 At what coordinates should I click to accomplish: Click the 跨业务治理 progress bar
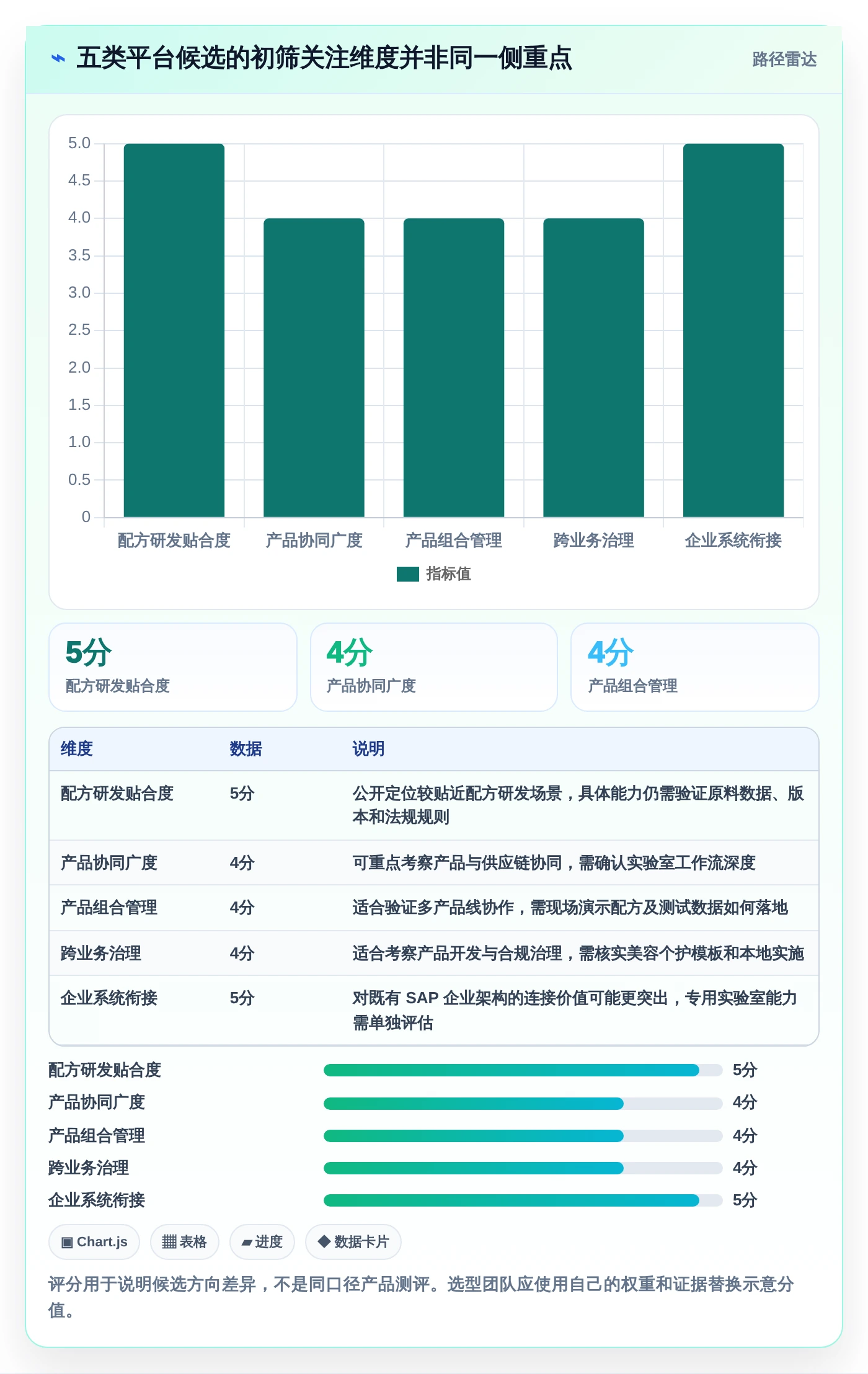coord(523,1168)
